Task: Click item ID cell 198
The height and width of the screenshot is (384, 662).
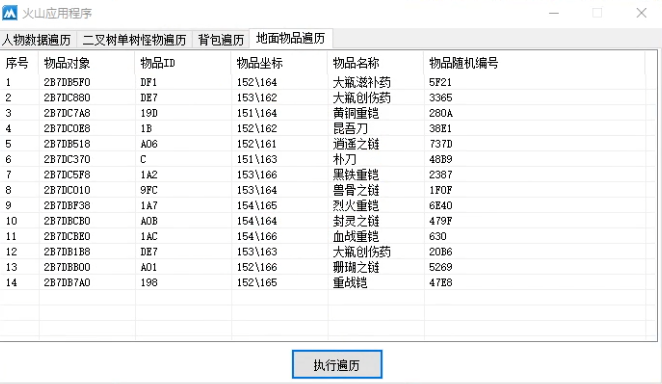Action: 149,282
